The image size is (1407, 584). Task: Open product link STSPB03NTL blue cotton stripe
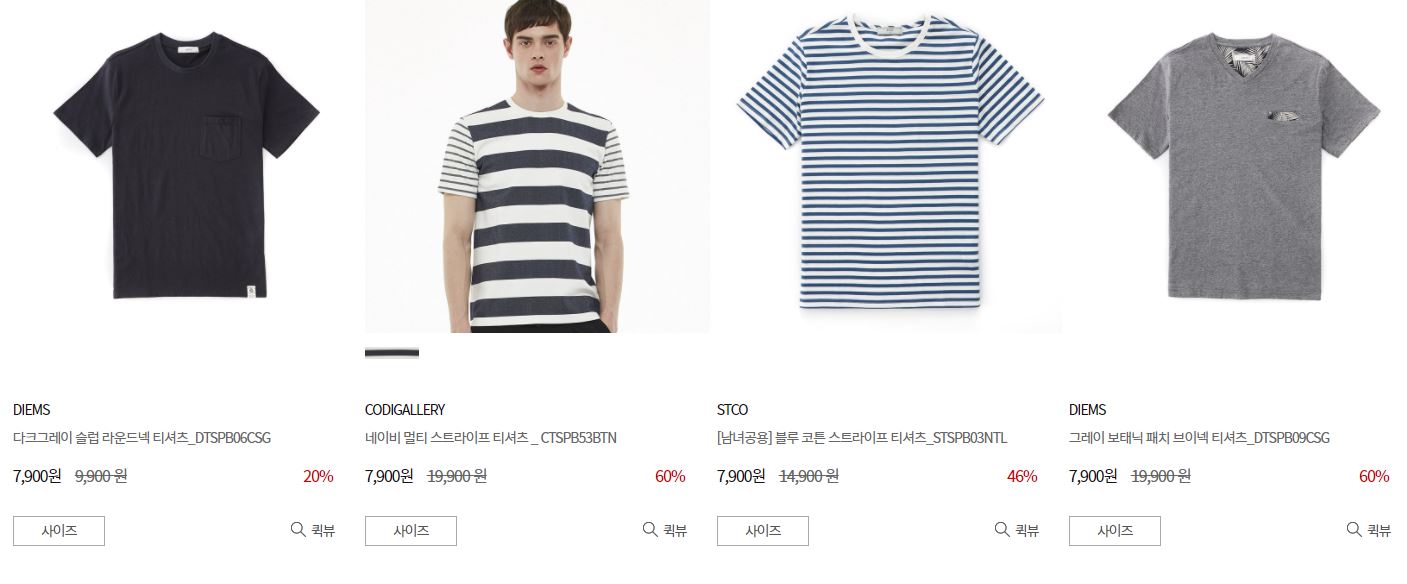pos(862,438)
